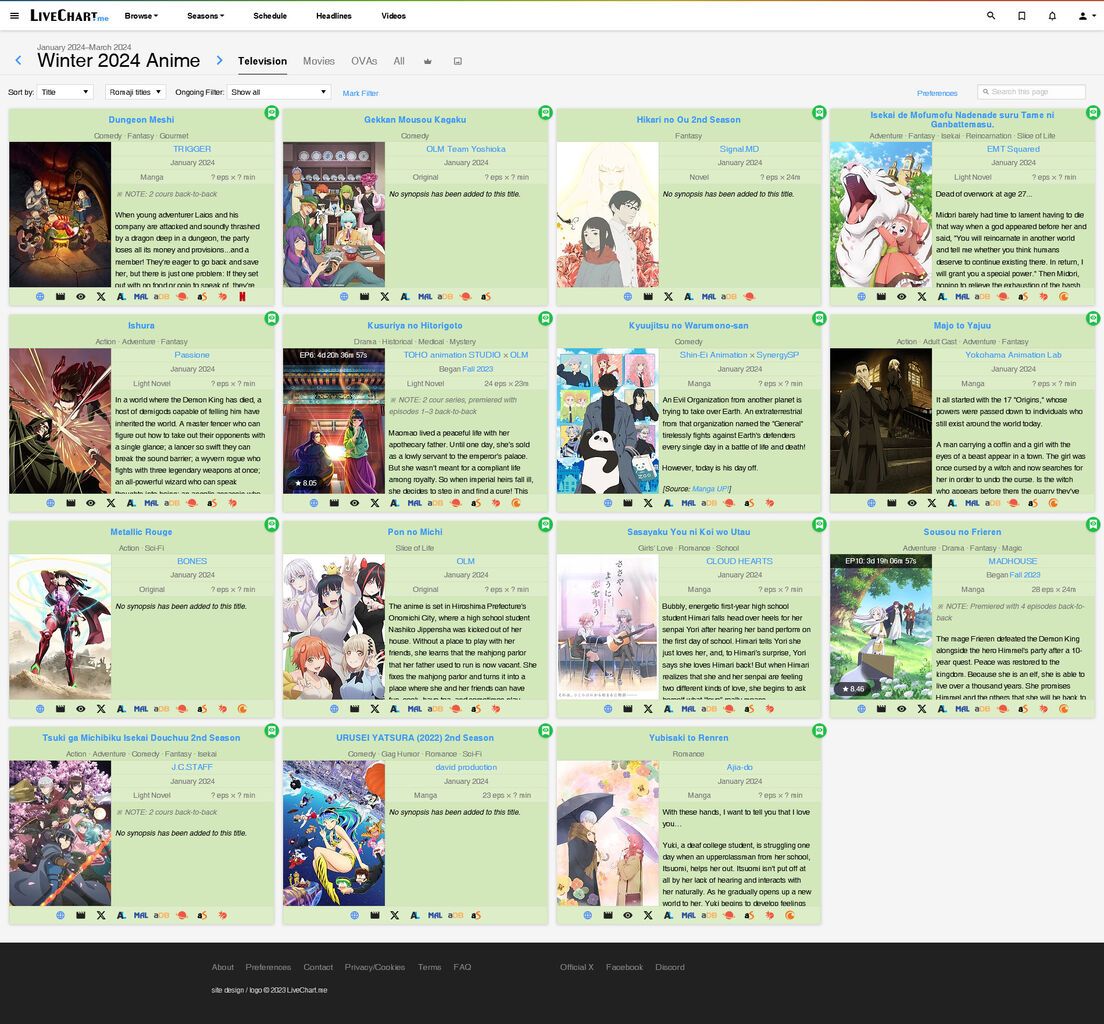Open X profile for Gekkan Mousou Kagaku
This screenshot has width=1104, height=1024.
(384, 296)
